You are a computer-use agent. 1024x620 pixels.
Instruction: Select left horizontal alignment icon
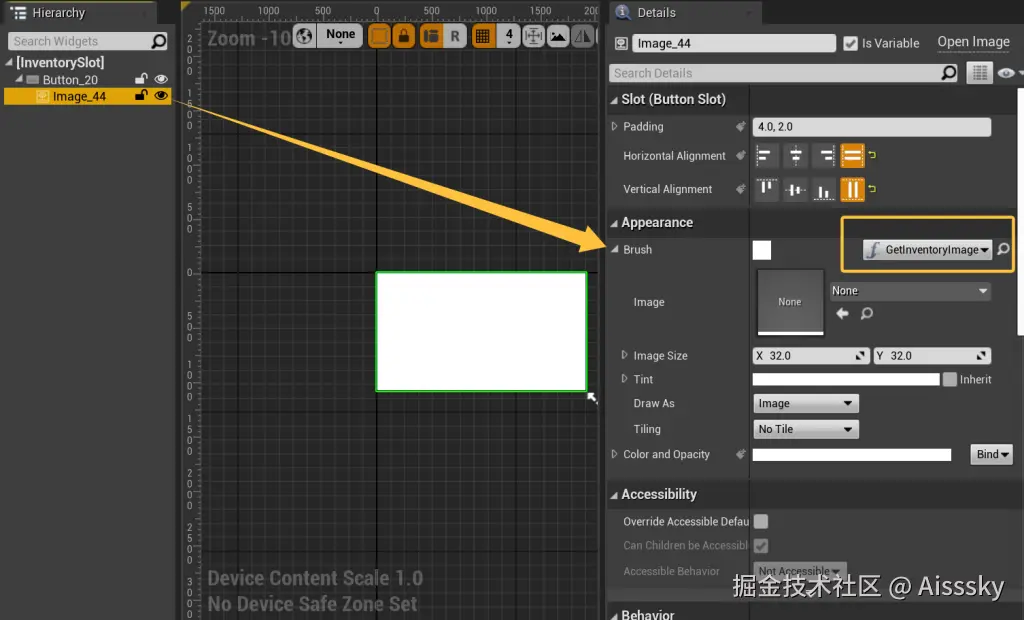[766, 155]
